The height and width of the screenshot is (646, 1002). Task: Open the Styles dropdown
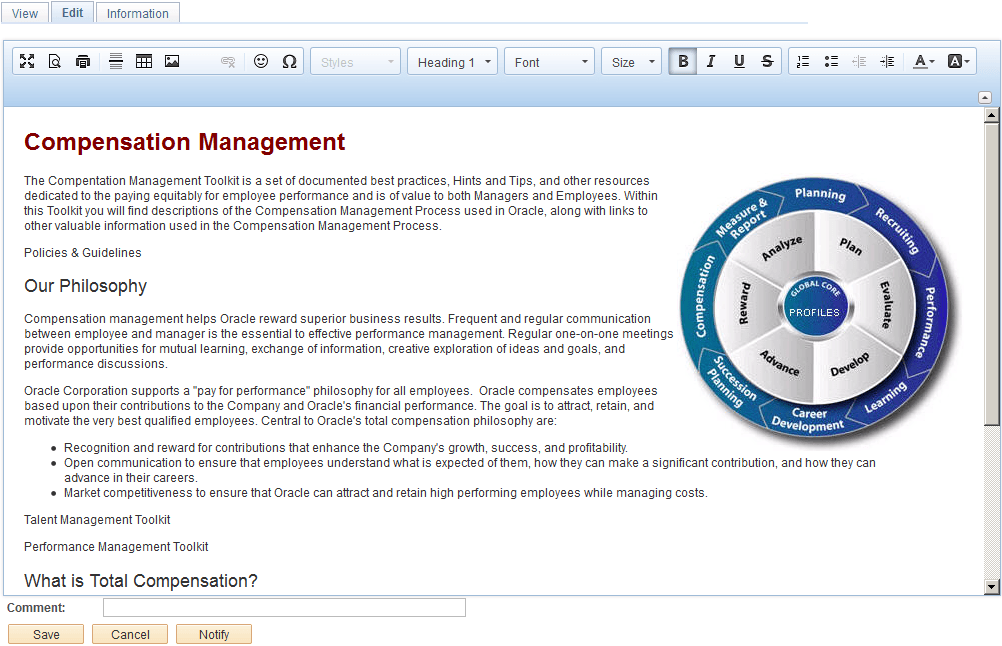click(355, 62)
